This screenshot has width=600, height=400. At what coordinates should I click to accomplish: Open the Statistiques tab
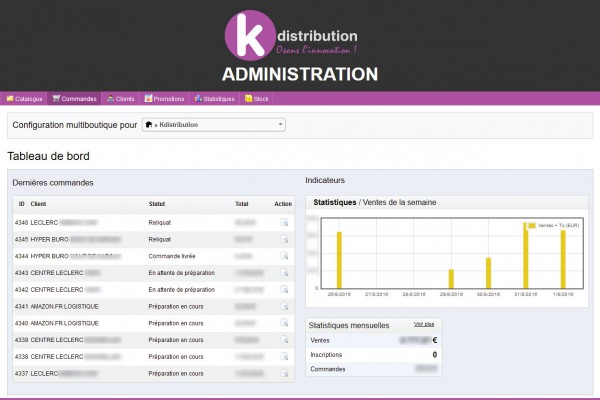[x=214, y=99]
